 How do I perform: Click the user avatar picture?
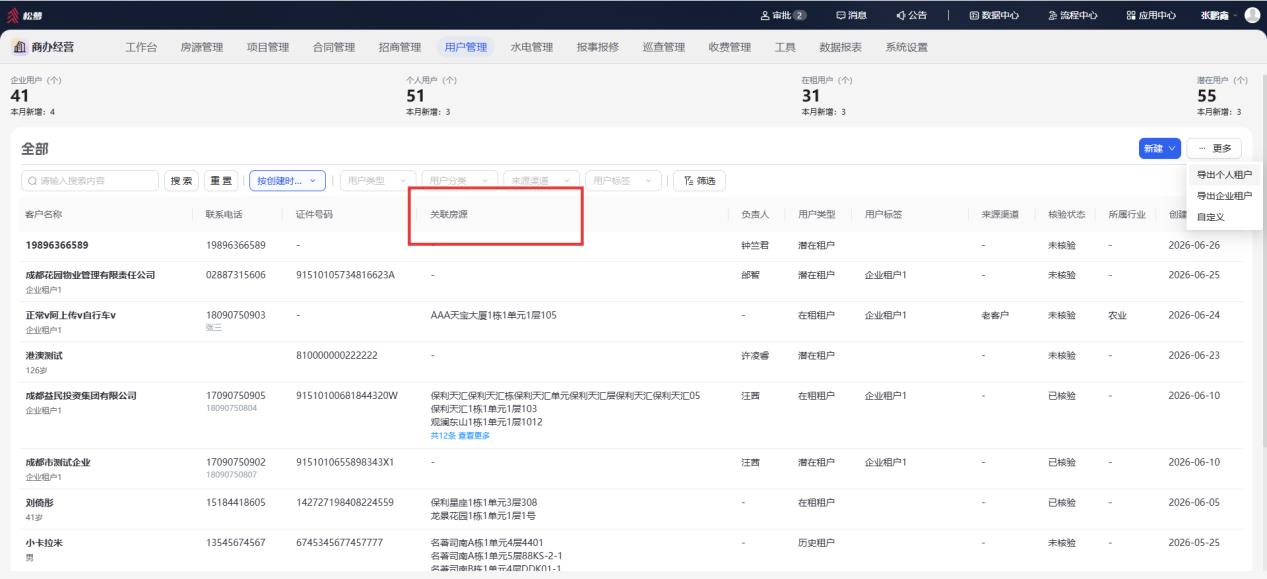pyautogui.click(x=1251, y=15)
